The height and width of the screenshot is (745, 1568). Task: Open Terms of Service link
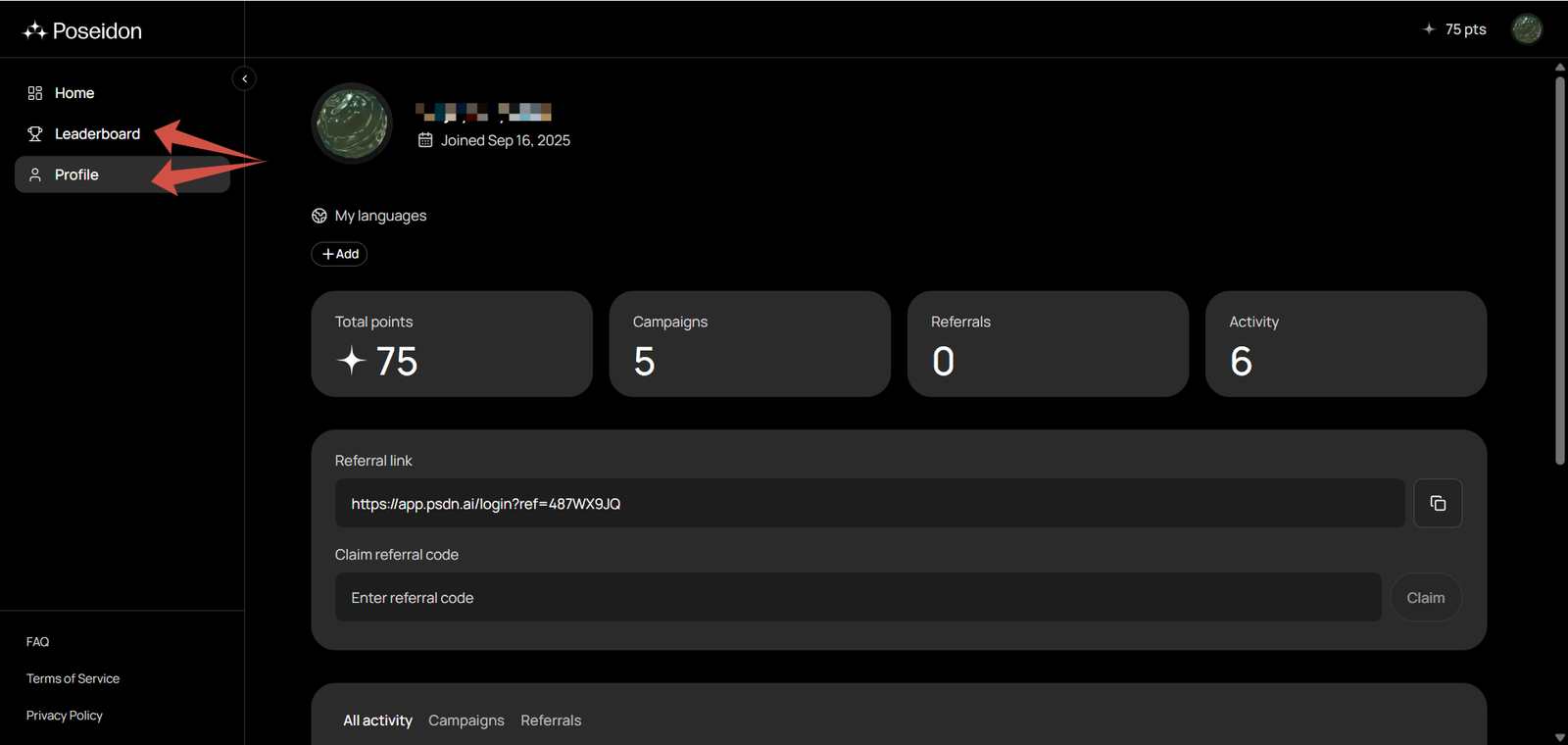(x=73, y=678)
